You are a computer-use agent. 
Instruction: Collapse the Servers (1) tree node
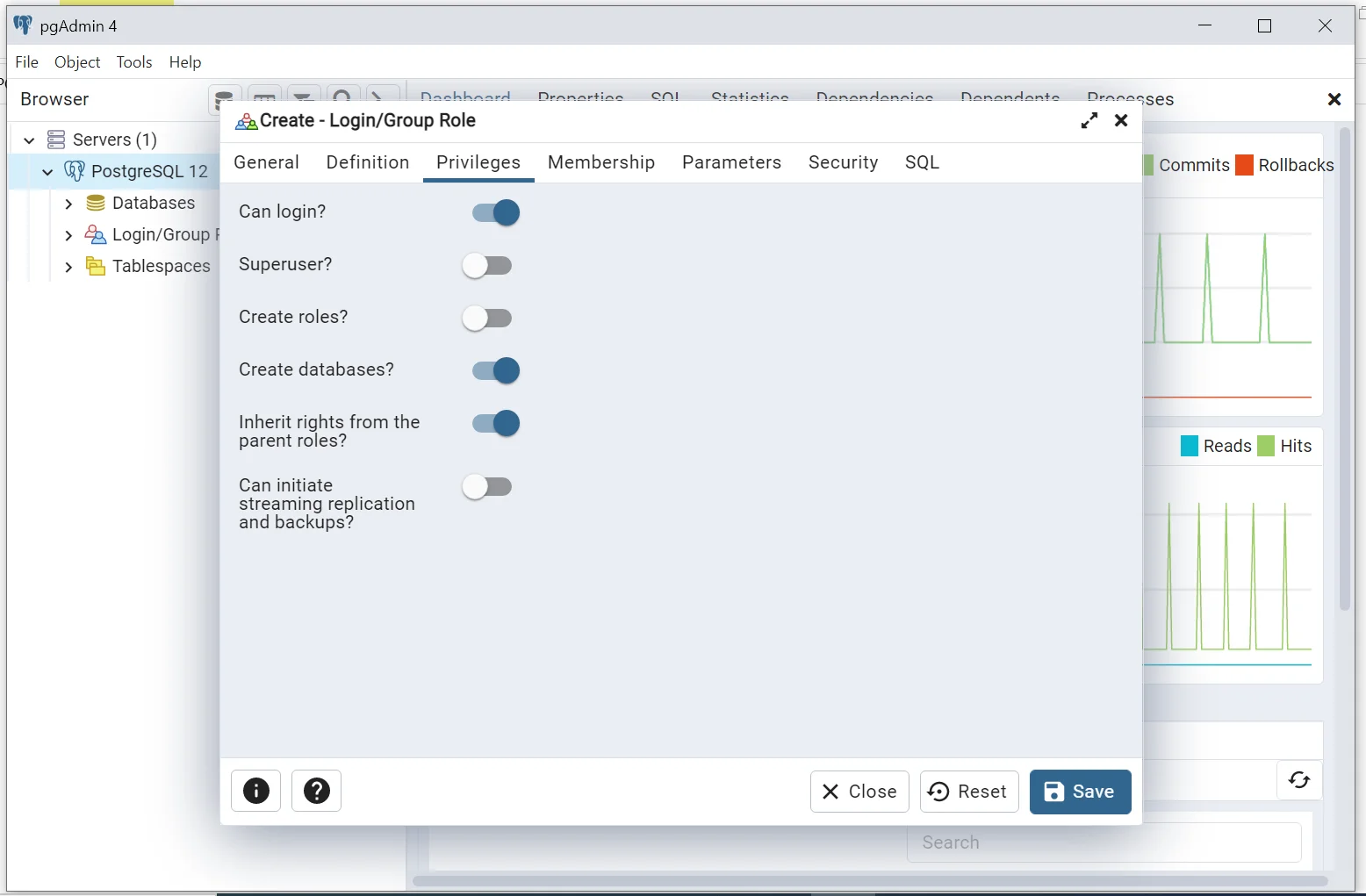[29, 140]
